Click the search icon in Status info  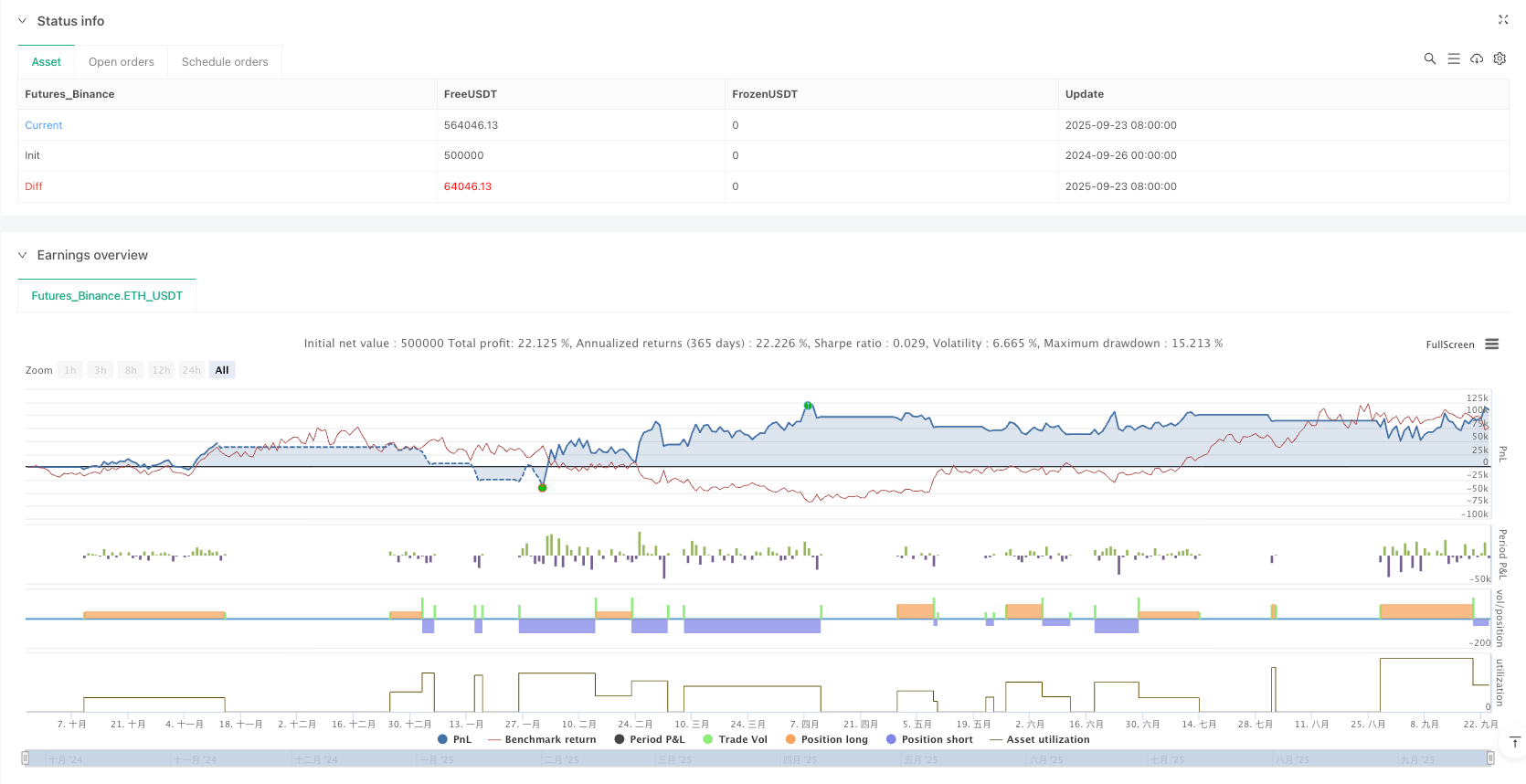(1429, 58)
